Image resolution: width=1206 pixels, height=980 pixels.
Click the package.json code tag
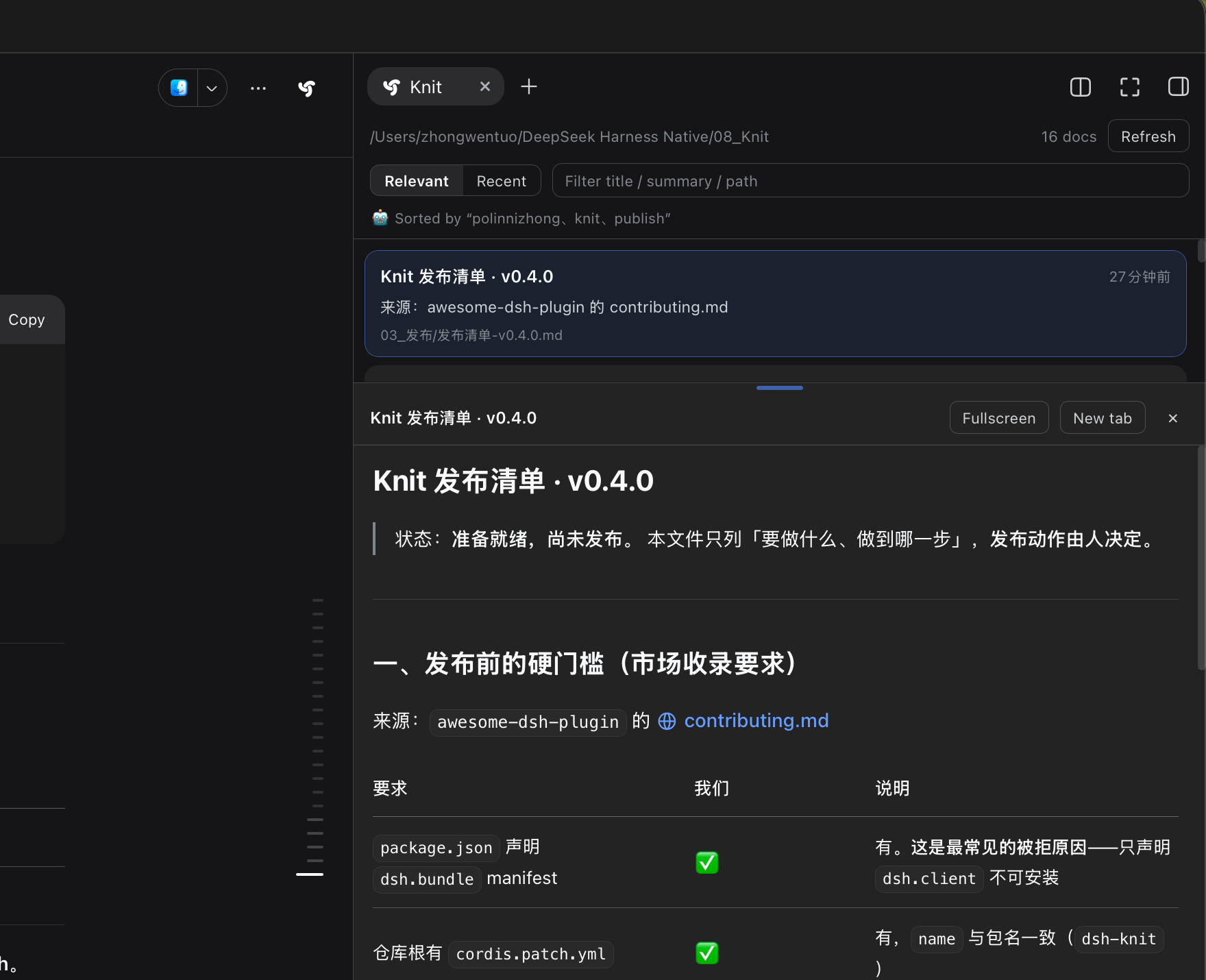(436, 848)
